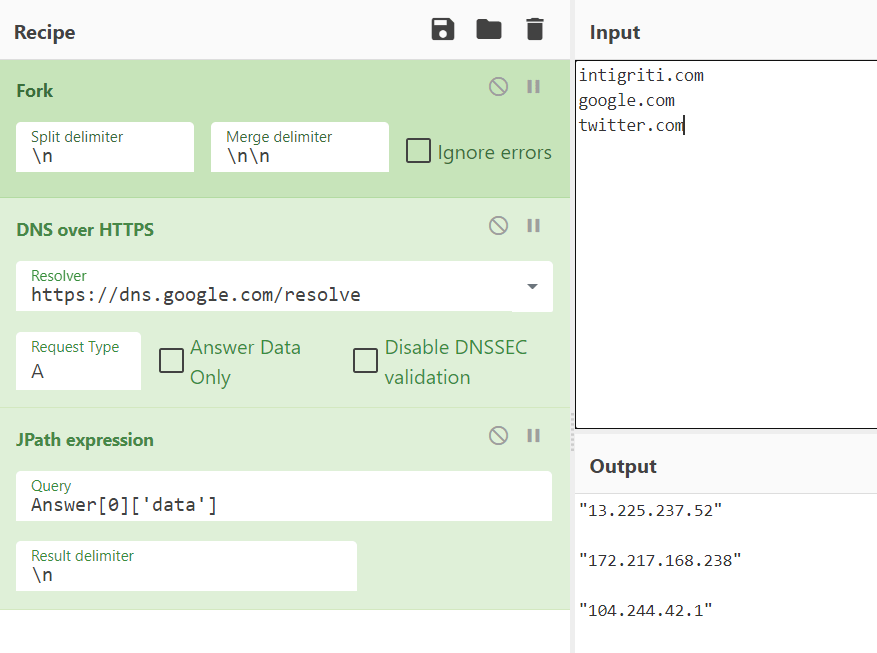This screenshot has width=877, height=653.
Task: Disable the Fork operation
Action: pos(498,87)
